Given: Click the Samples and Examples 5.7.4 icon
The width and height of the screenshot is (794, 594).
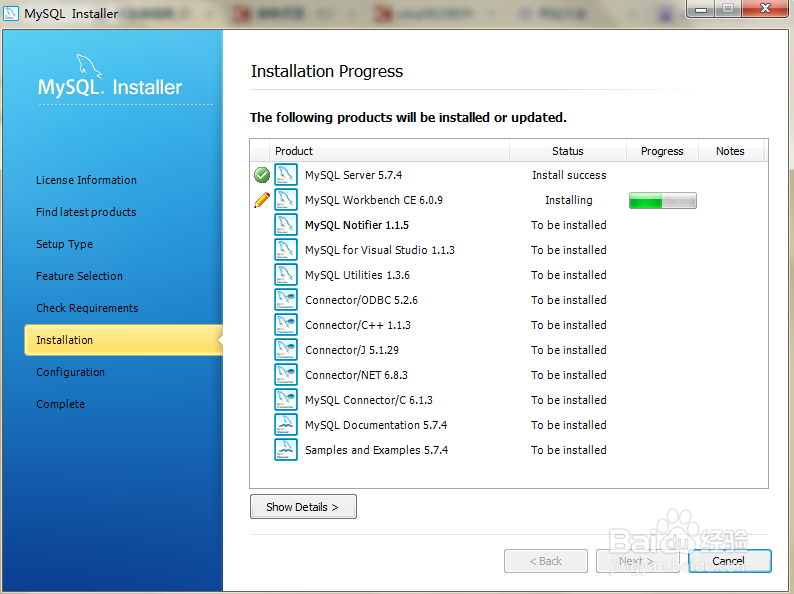Looking at the screenshot, I should 286,450.
